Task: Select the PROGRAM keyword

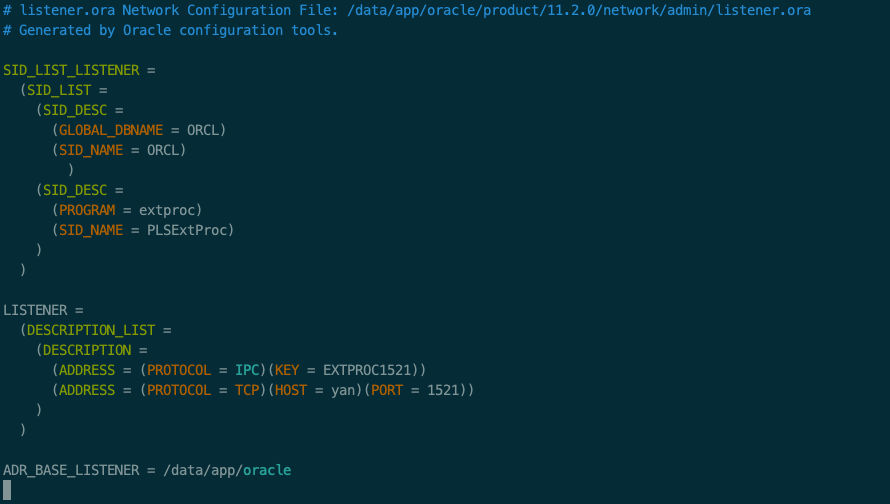Action: point(87,210)
